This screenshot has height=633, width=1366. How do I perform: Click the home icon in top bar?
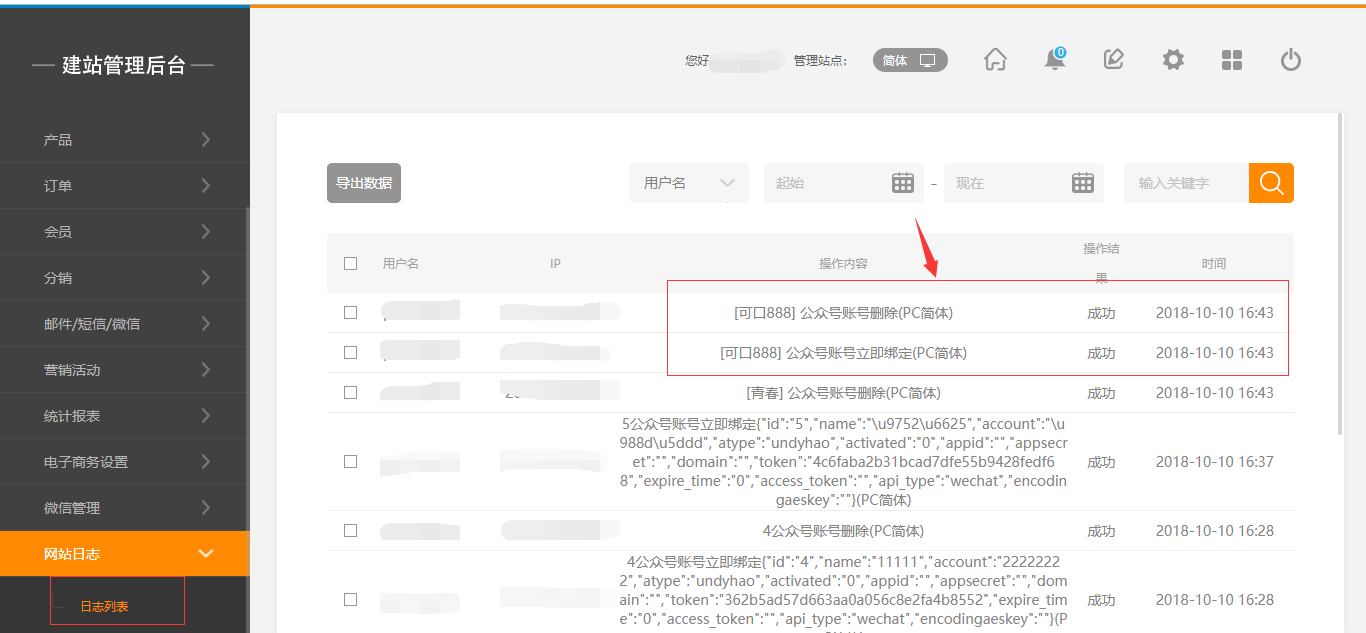995,60
